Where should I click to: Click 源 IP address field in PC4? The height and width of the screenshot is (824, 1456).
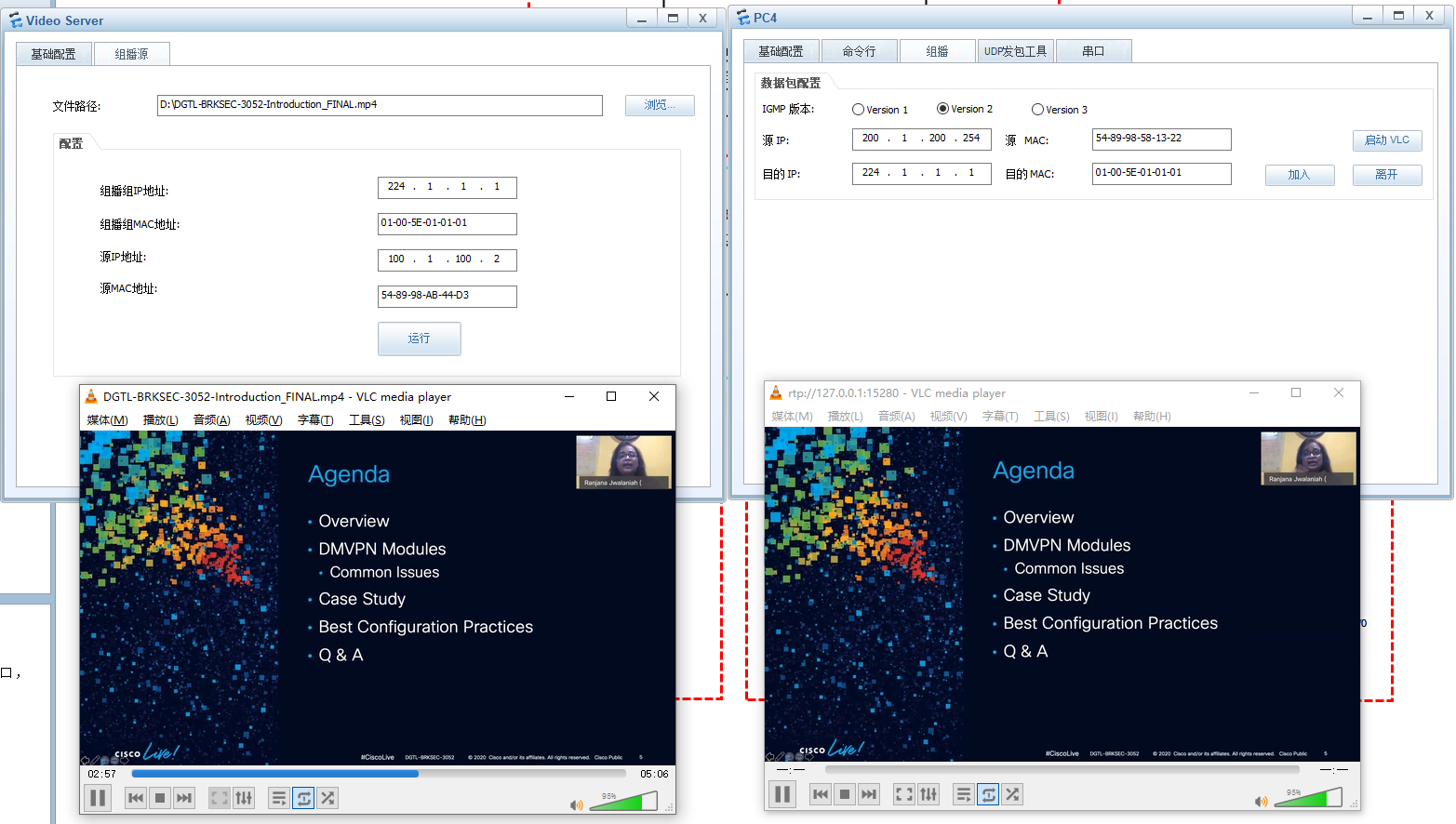click(922, 139)
